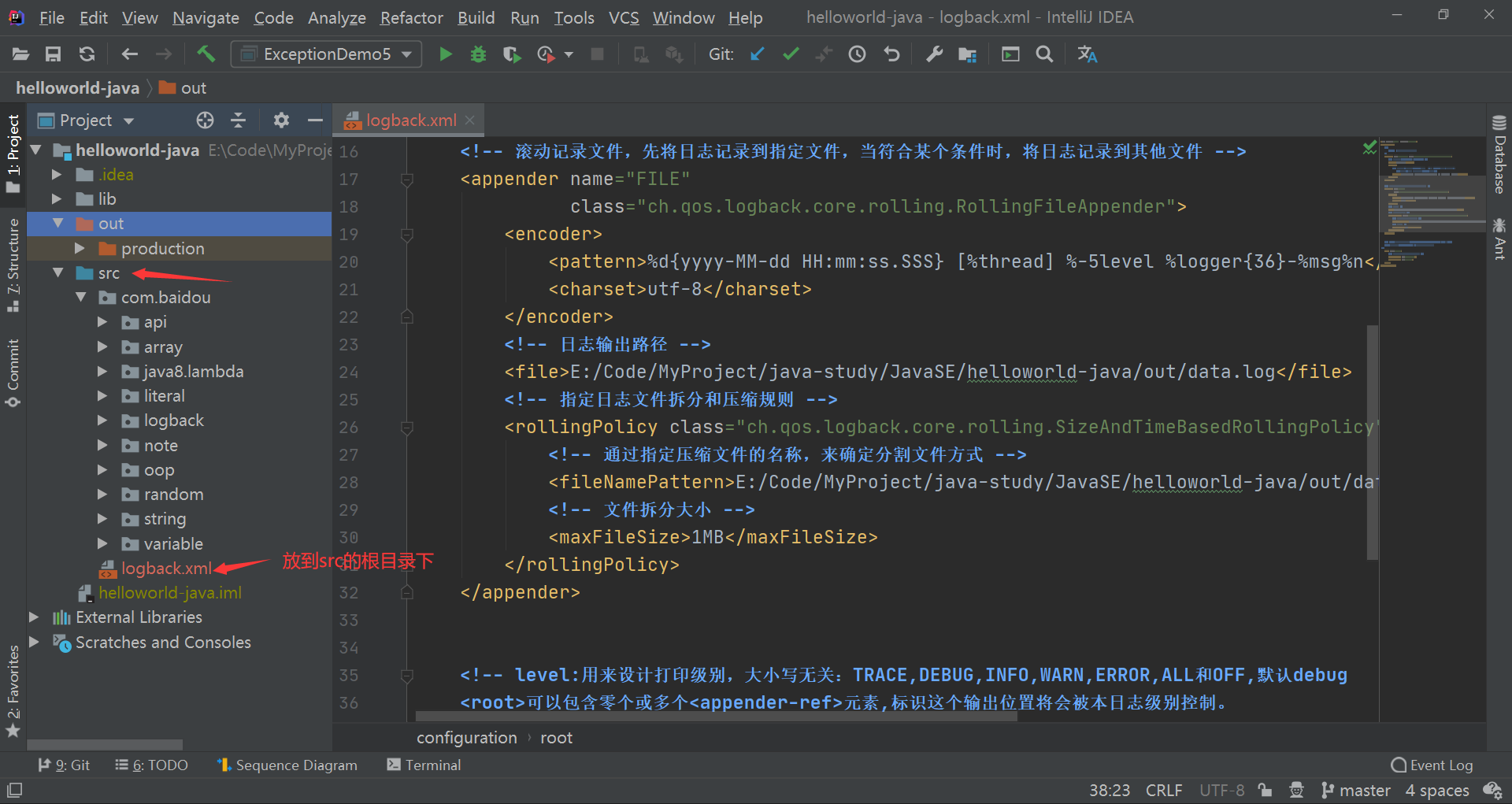This screenshot has height=804, width=1512.
Task: Search everywhere using the magnifier icon
Action: pos(1044,54)
